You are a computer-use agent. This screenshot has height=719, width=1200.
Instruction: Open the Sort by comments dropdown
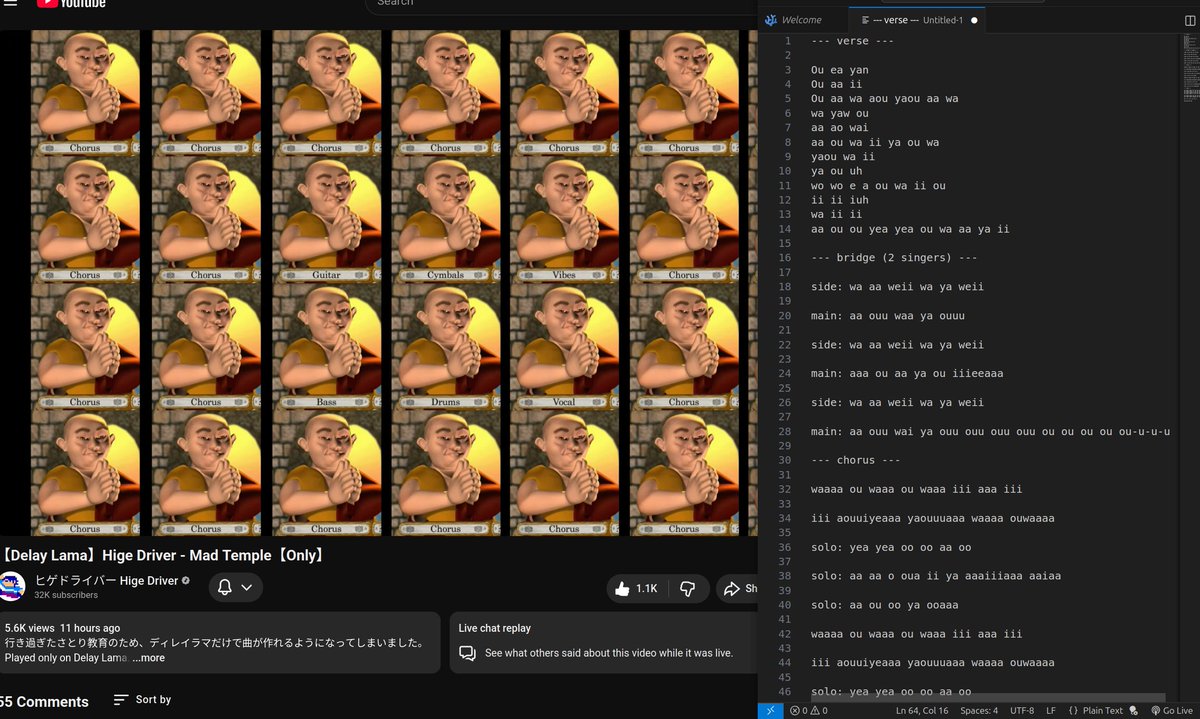pyautogui.click(x=142, y=700)
